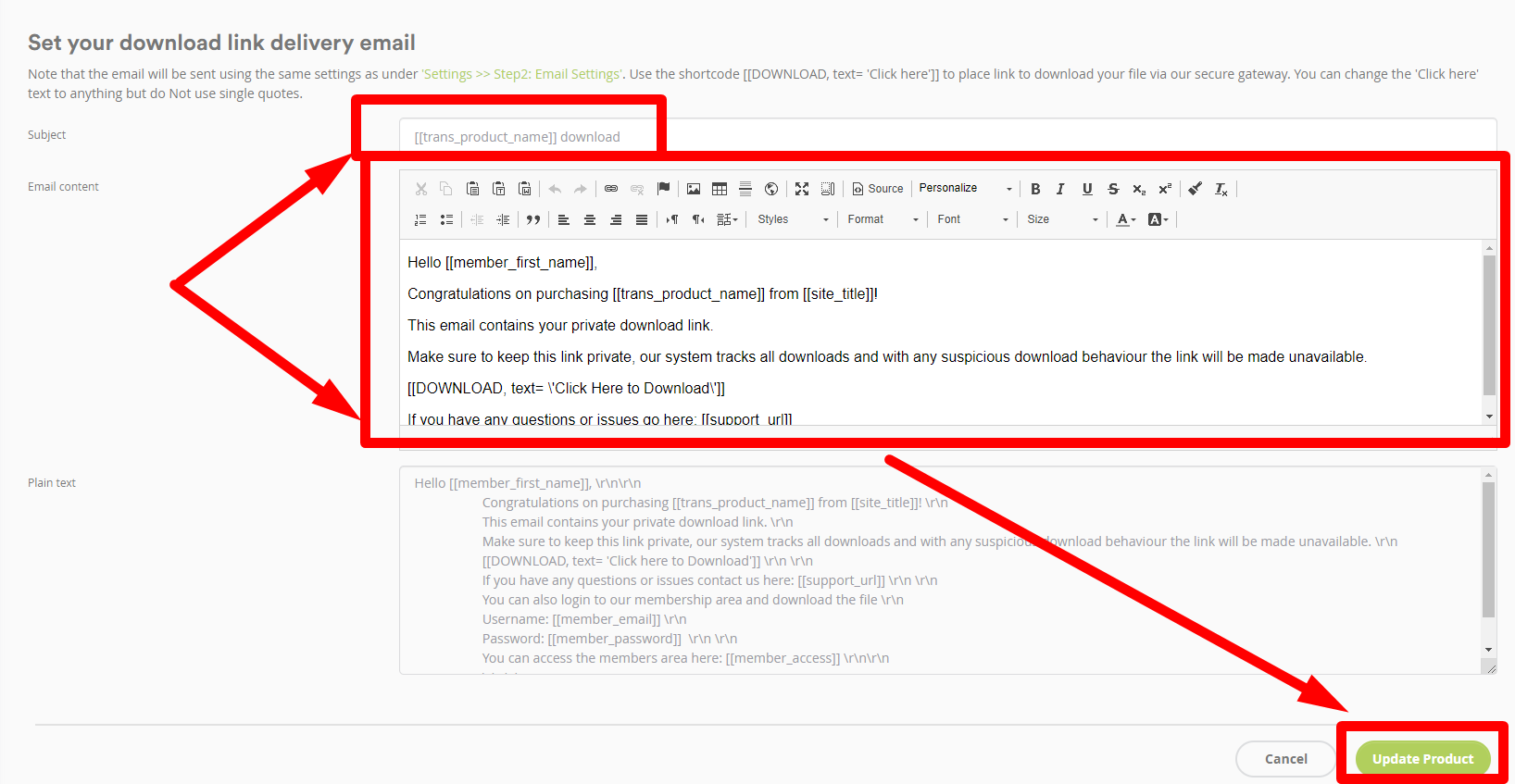Toggle Italic formatting
This screenshot has width=1515, height=784.
click(1061, 189)
